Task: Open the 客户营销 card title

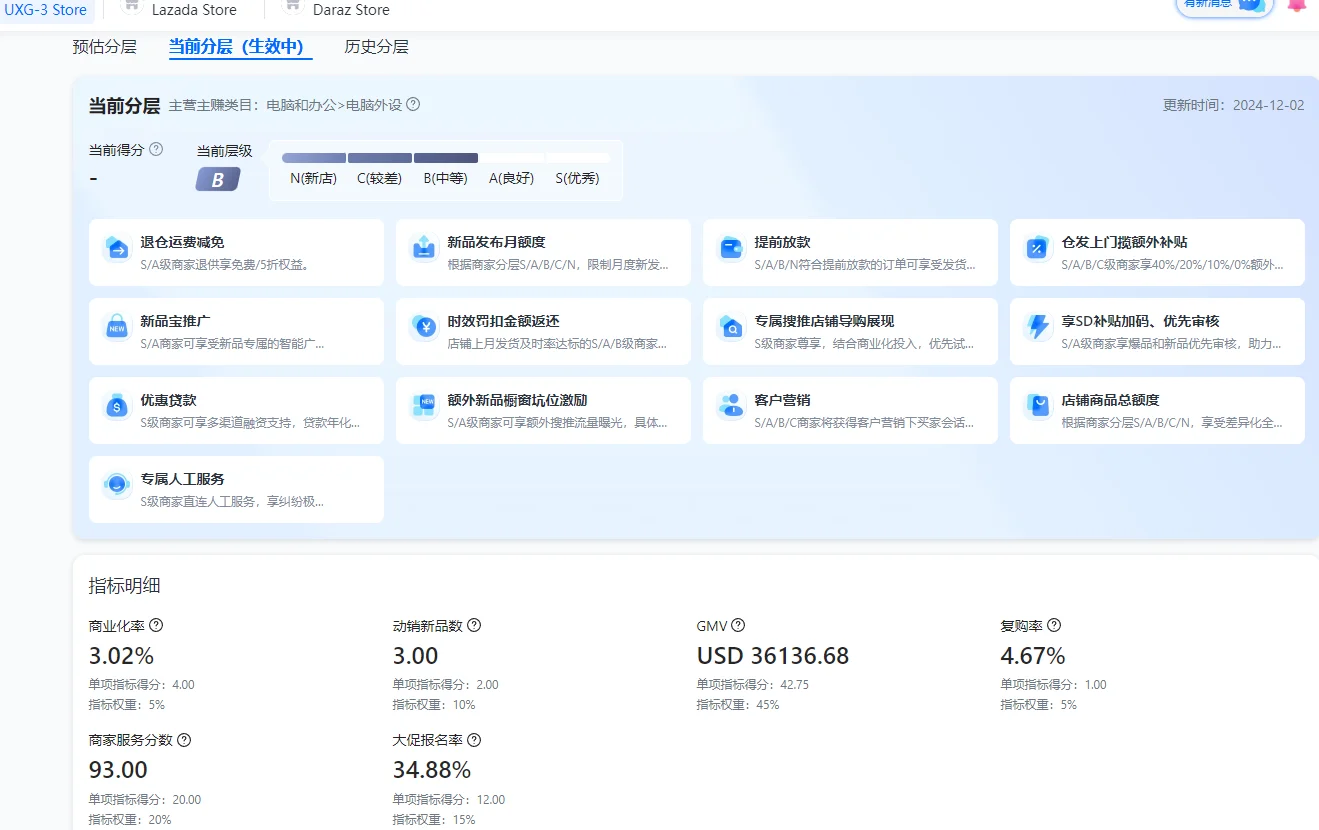Action: (782, 400)
